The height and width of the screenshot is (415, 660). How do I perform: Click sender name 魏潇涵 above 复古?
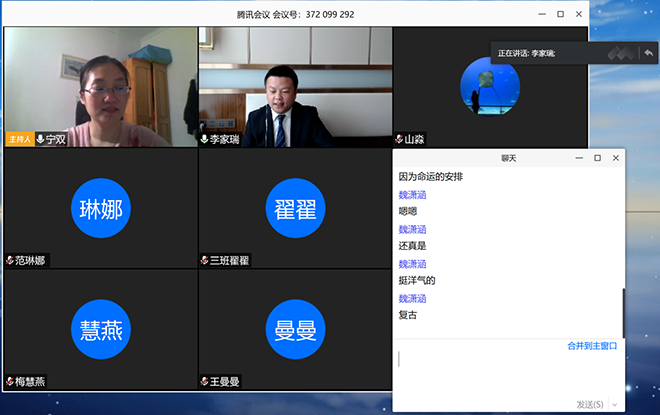(412, 298)
